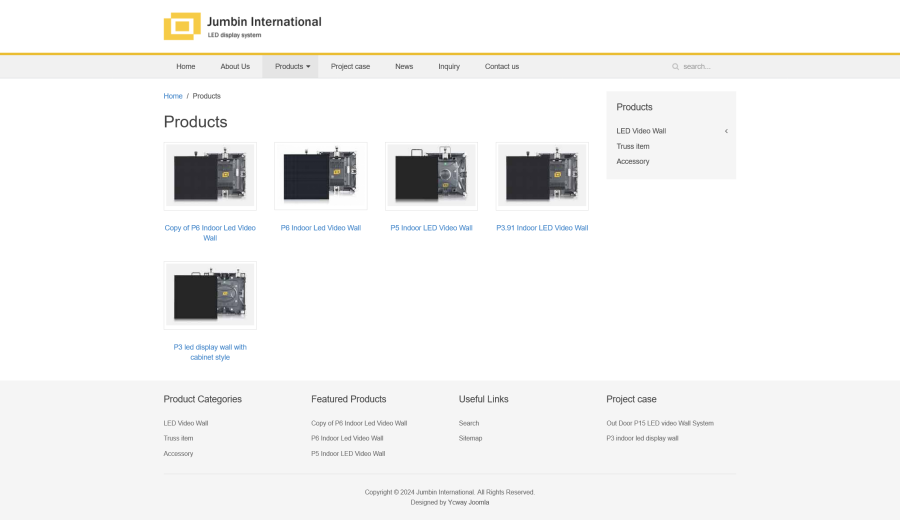Open the Truss item sidebar category
This screenshot has height=520, width=900.
coord(633,146)
